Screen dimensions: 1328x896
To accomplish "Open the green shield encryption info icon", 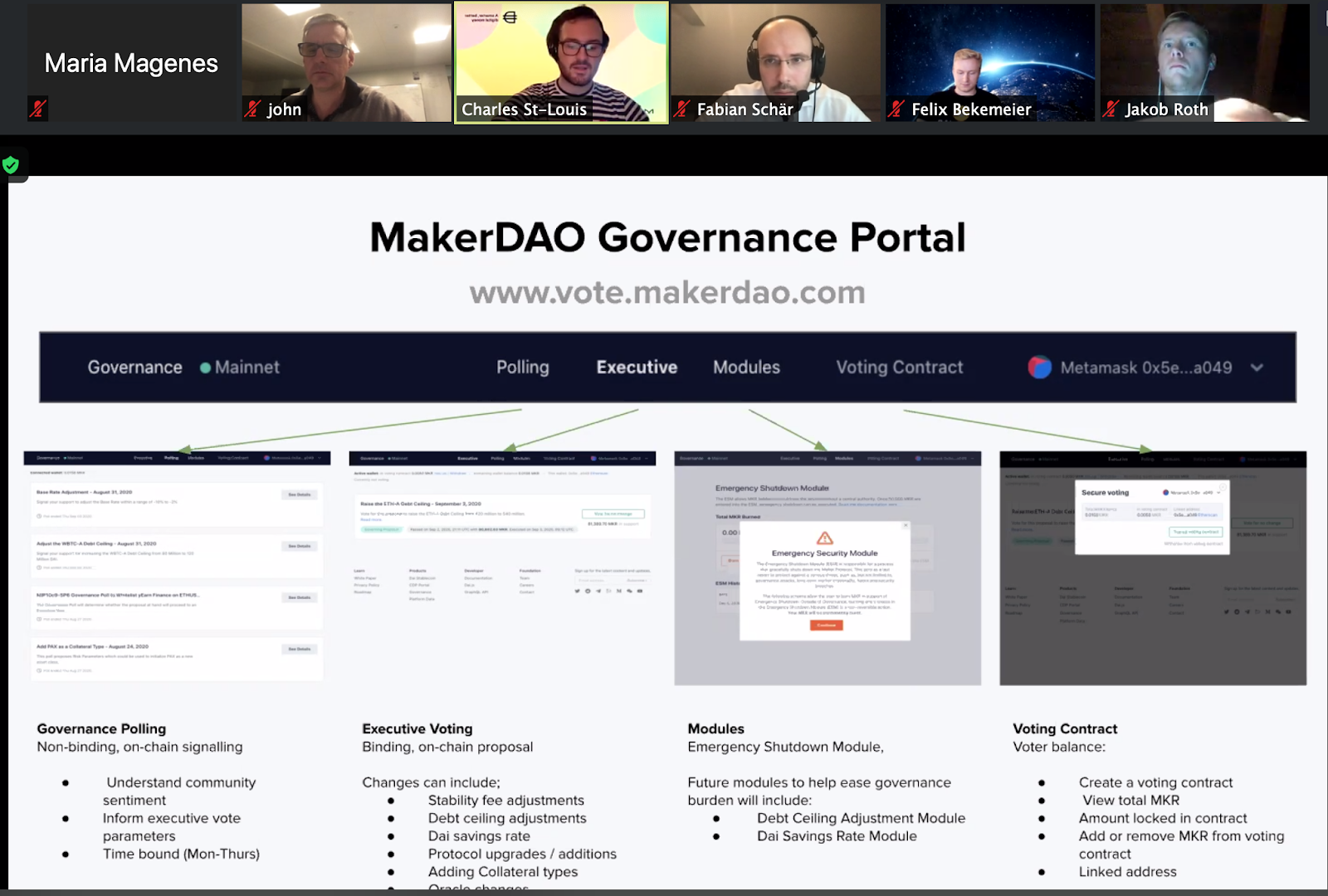I will click(11, 165).
